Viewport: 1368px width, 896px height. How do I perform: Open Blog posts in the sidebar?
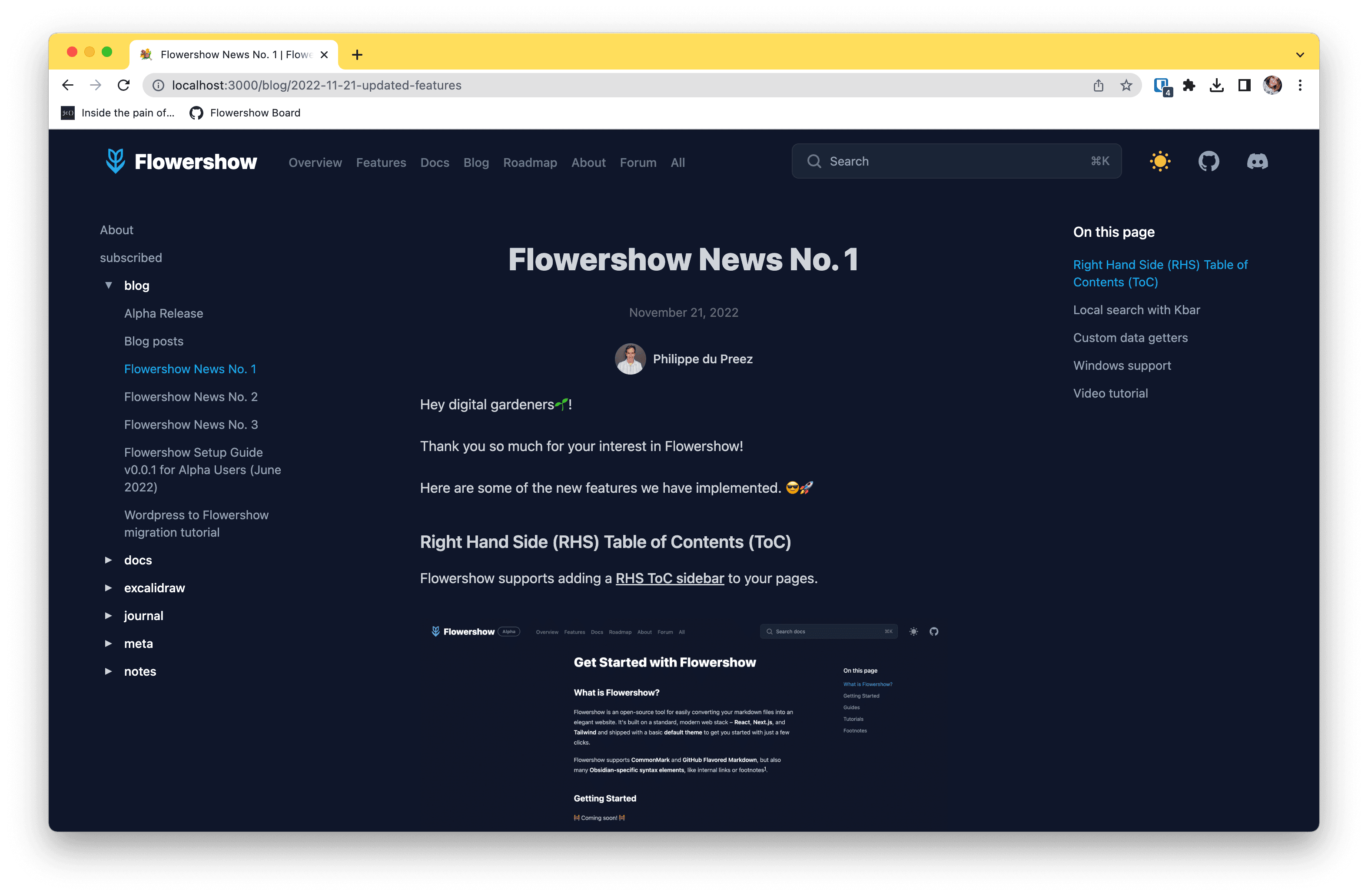coord(154,342)
